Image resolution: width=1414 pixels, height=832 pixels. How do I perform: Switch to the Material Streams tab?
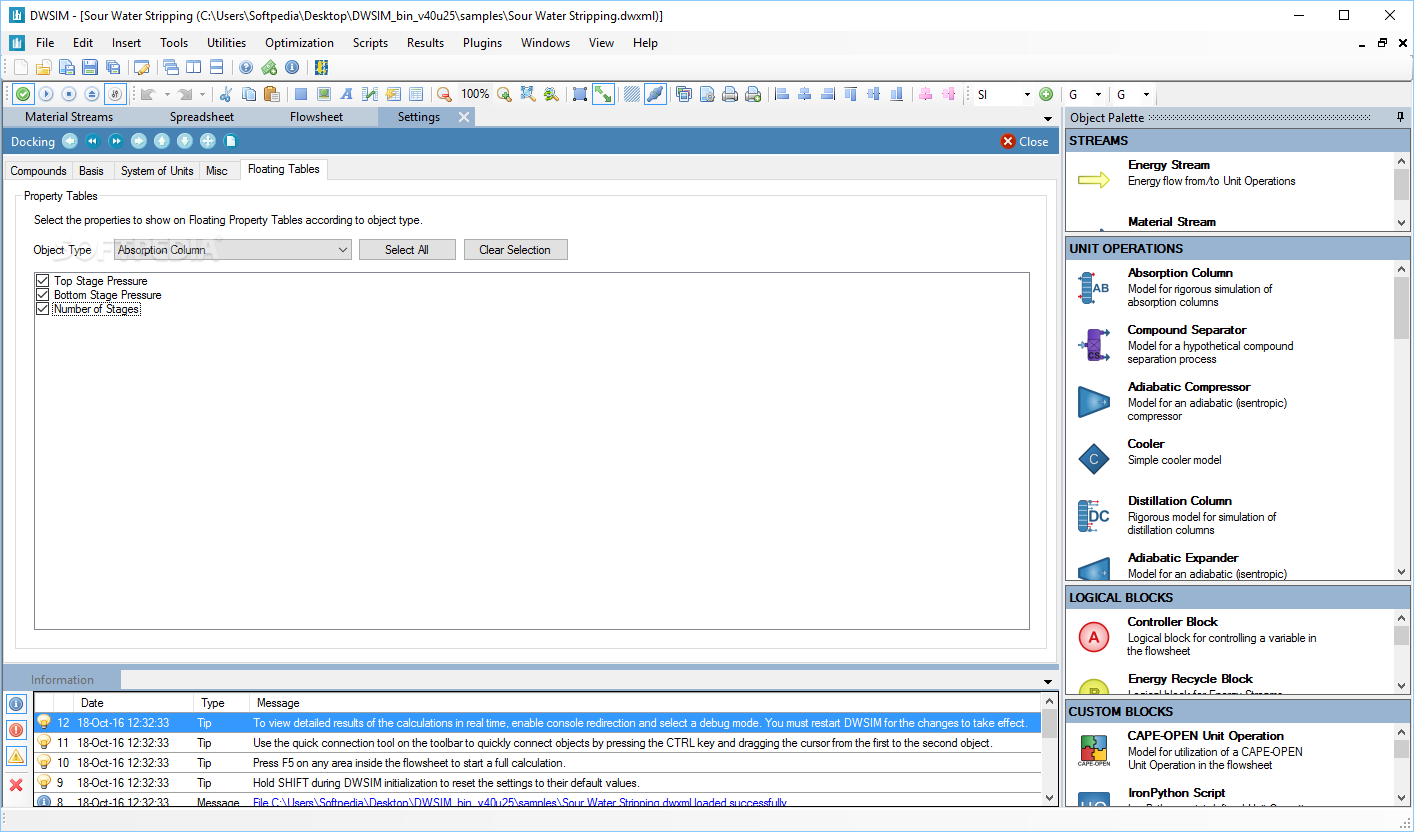pos(69,117)
